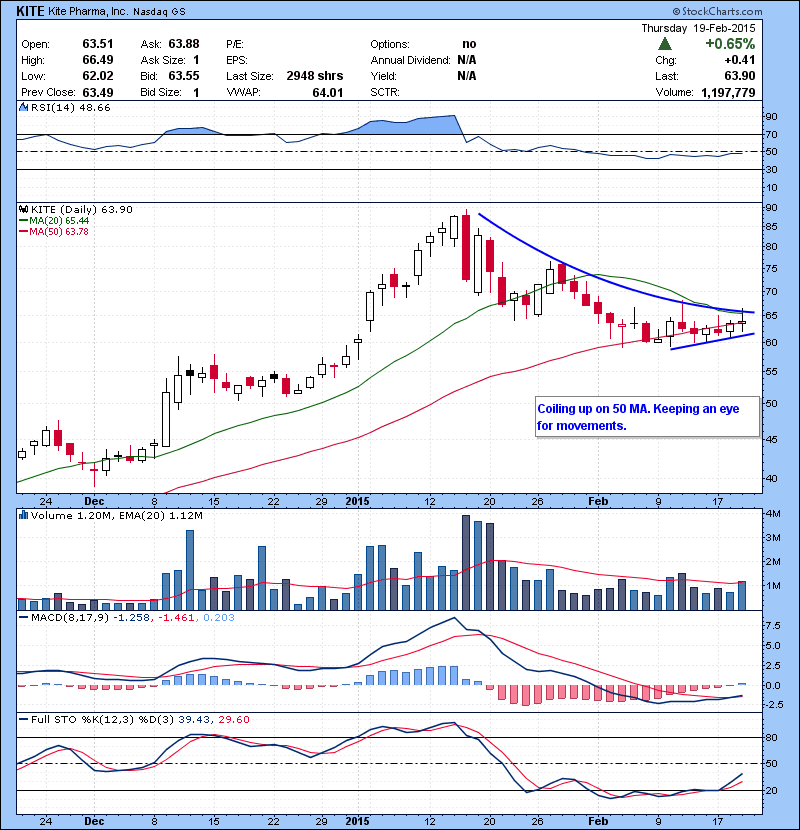Select the green MA(20) legend marker

pyautogui.click(x=24, y=220)
